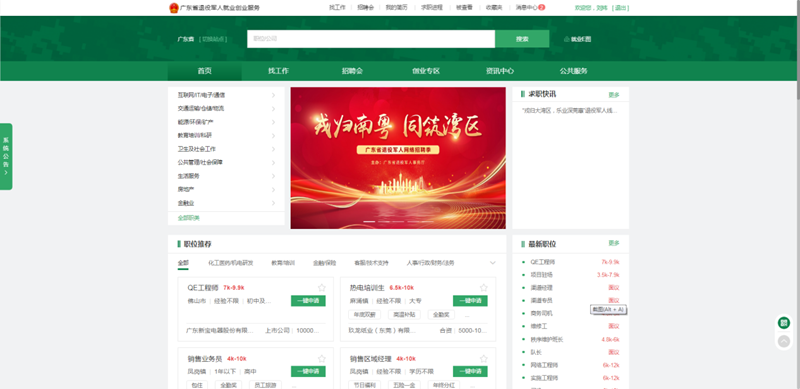Viewport: 800px width, 389px height.
Task: Click the green 搜索 button
Action: 522,39
